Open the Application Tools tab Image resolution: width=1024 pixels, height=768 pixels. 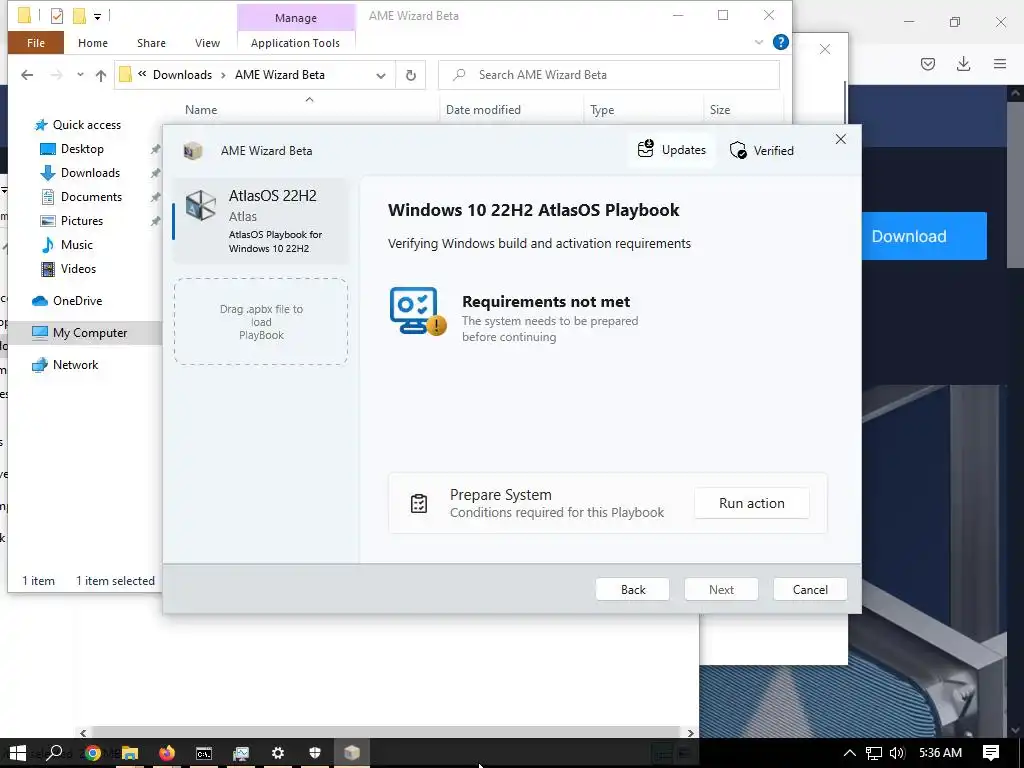click(x=295, y=43)
